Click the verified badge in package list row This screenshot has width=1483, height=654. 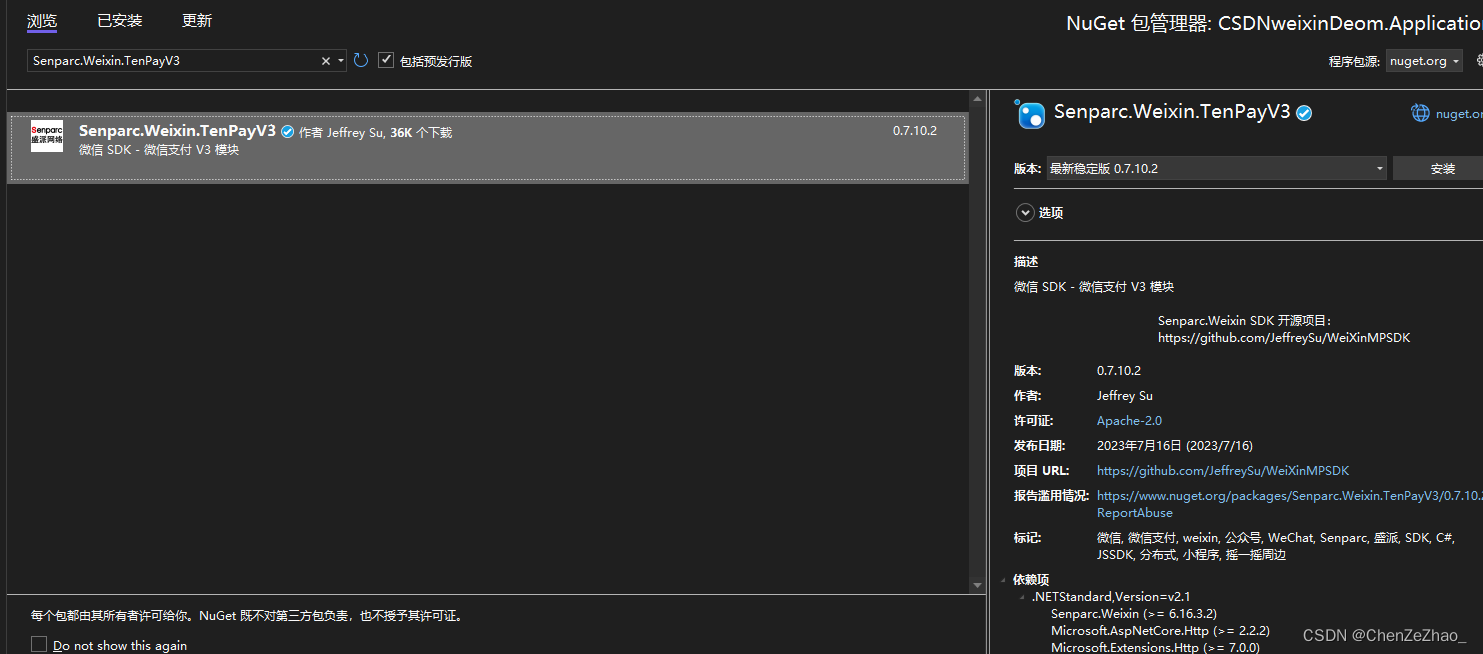click(288, 132)
